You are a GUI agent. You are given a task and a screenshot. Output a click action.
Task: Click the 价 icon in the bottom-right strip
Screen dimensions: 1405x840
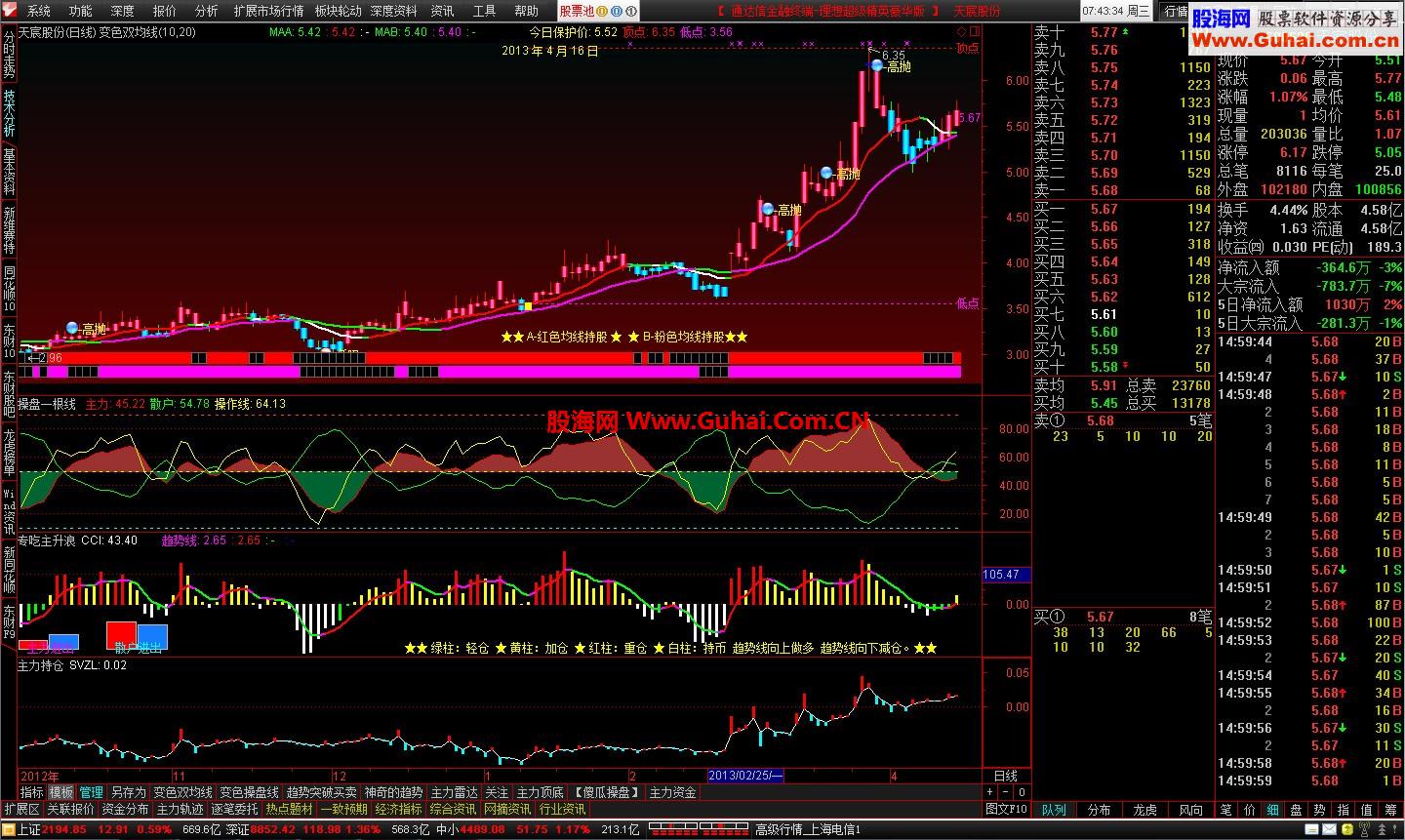(1250, 810)
